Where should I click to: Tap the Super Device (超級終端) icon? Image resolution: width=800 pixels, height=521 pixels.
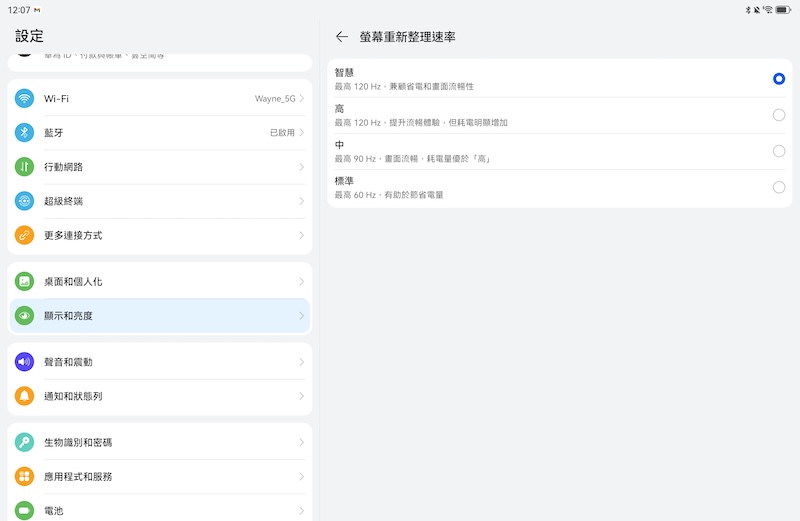coord(25,201)
